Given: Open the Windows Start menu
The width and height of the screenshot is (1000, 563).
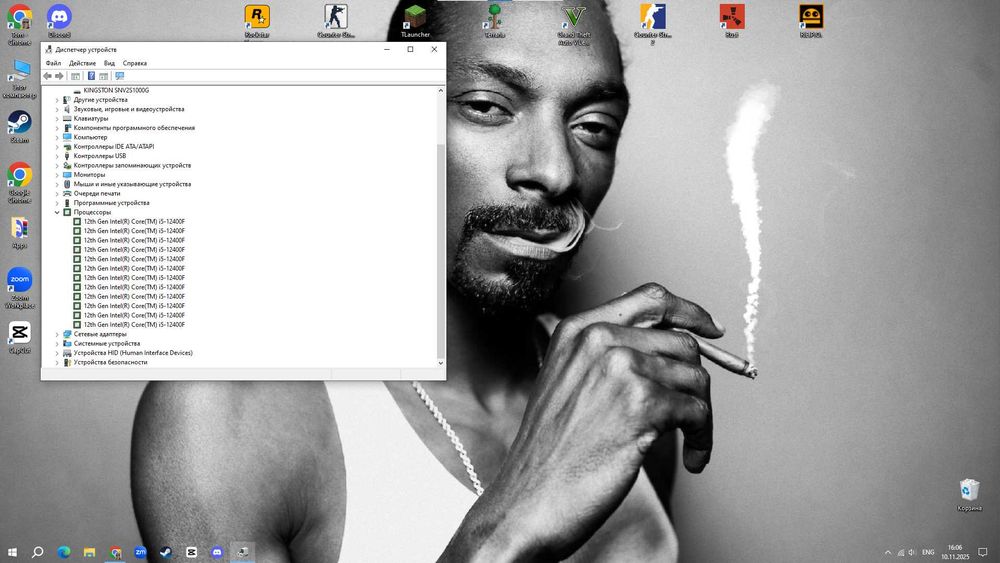Looking at the screenshot, I should (x=12, y=552).
